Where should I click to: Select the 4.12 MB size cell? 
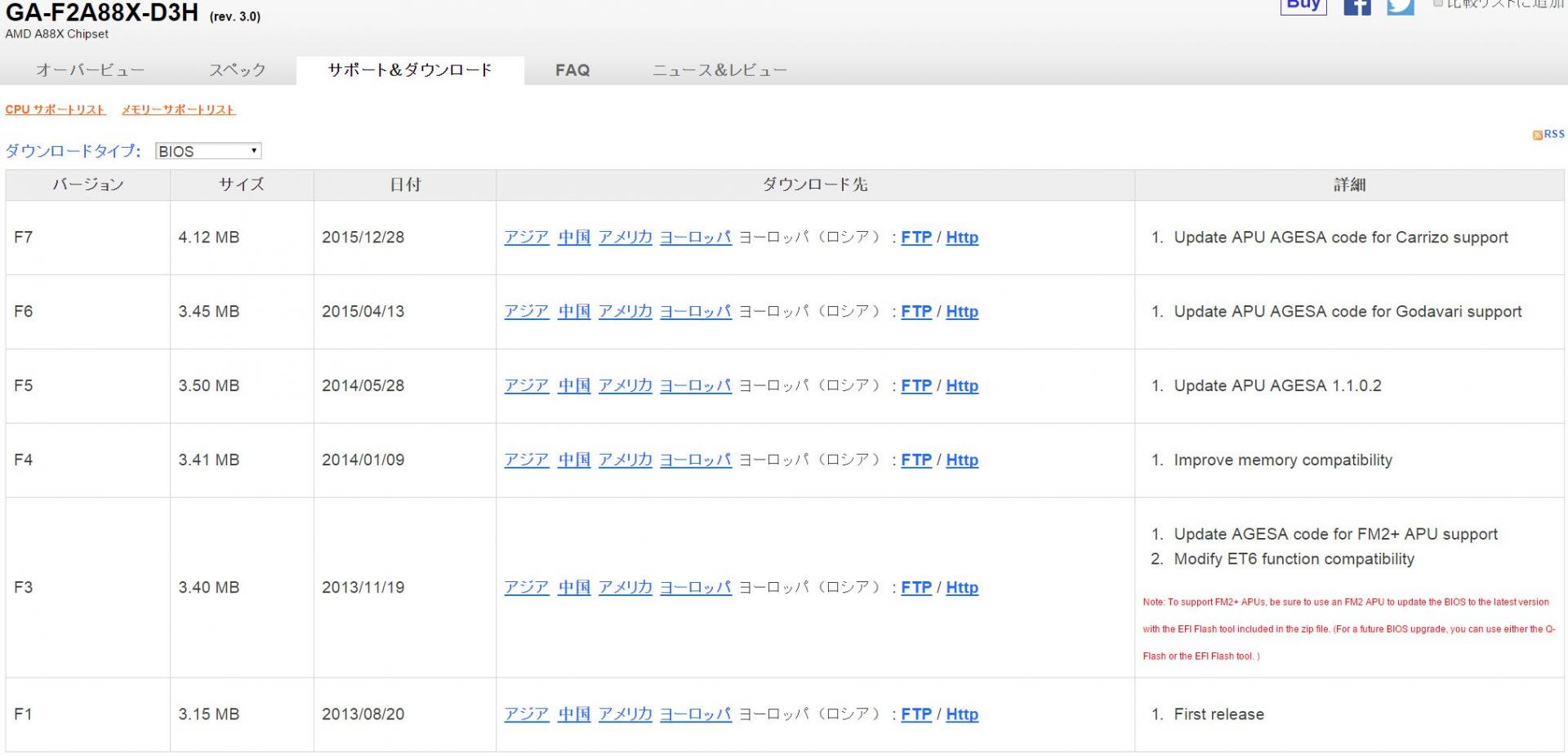pos(242,238)
